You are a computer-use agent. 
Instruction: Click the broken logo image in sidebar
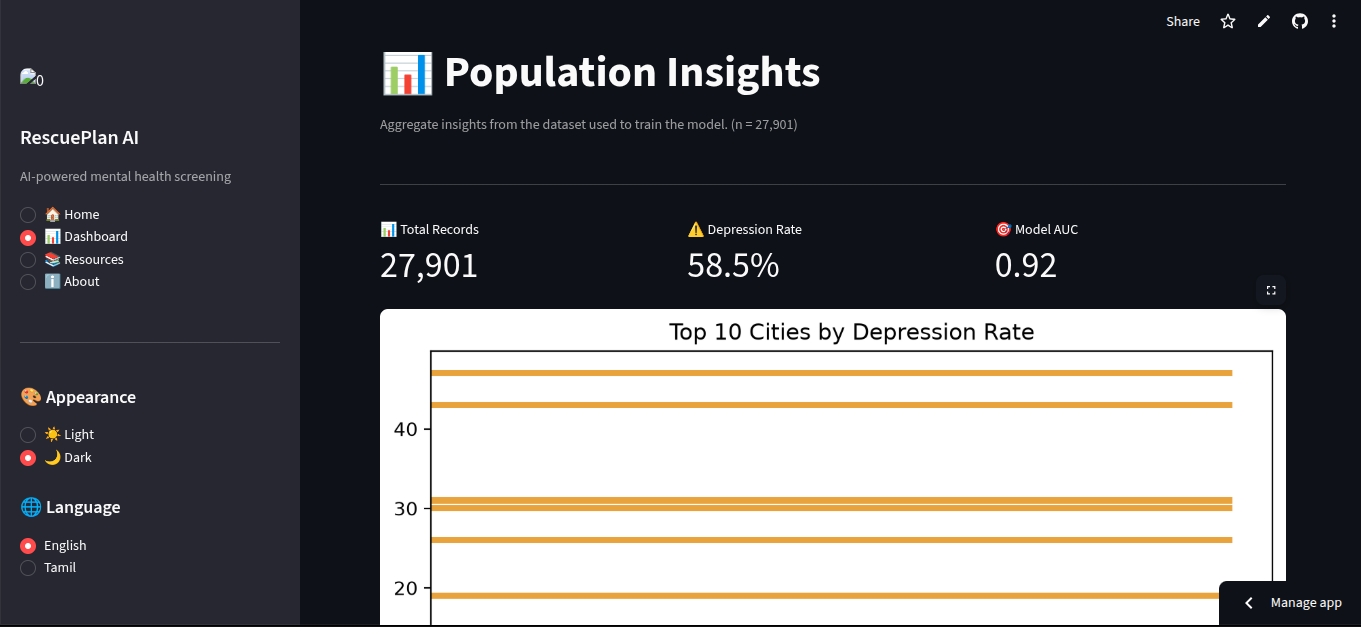32,79
